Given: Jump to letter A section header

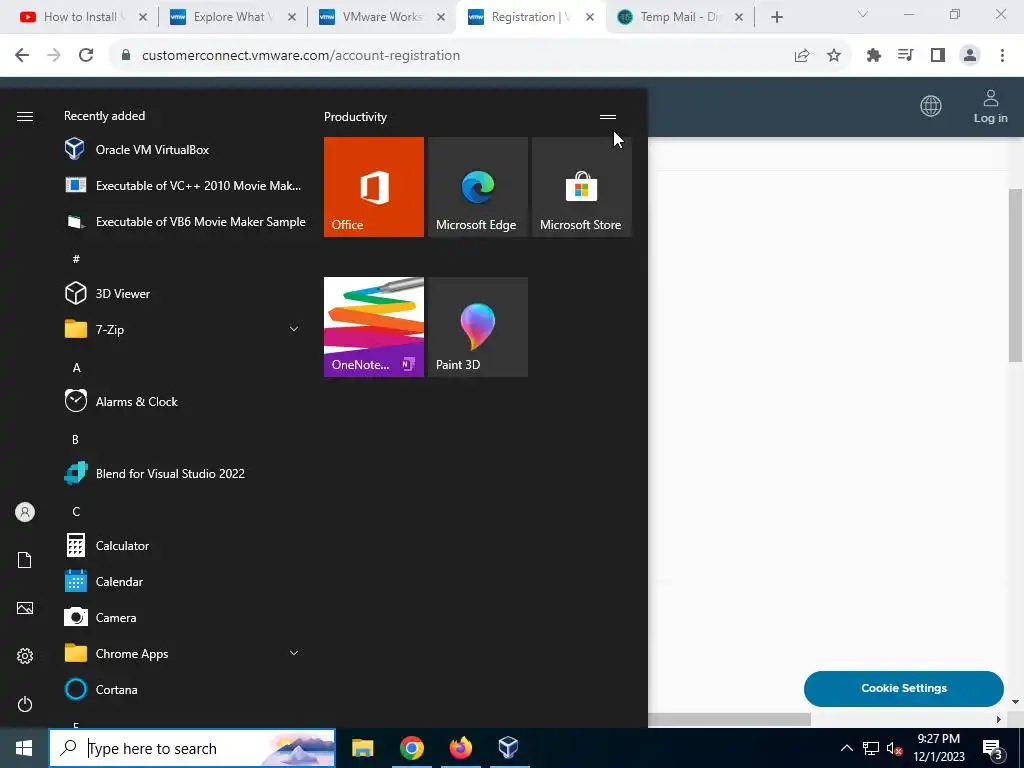Looking at the screenshot, I should (x=76, y=368).
